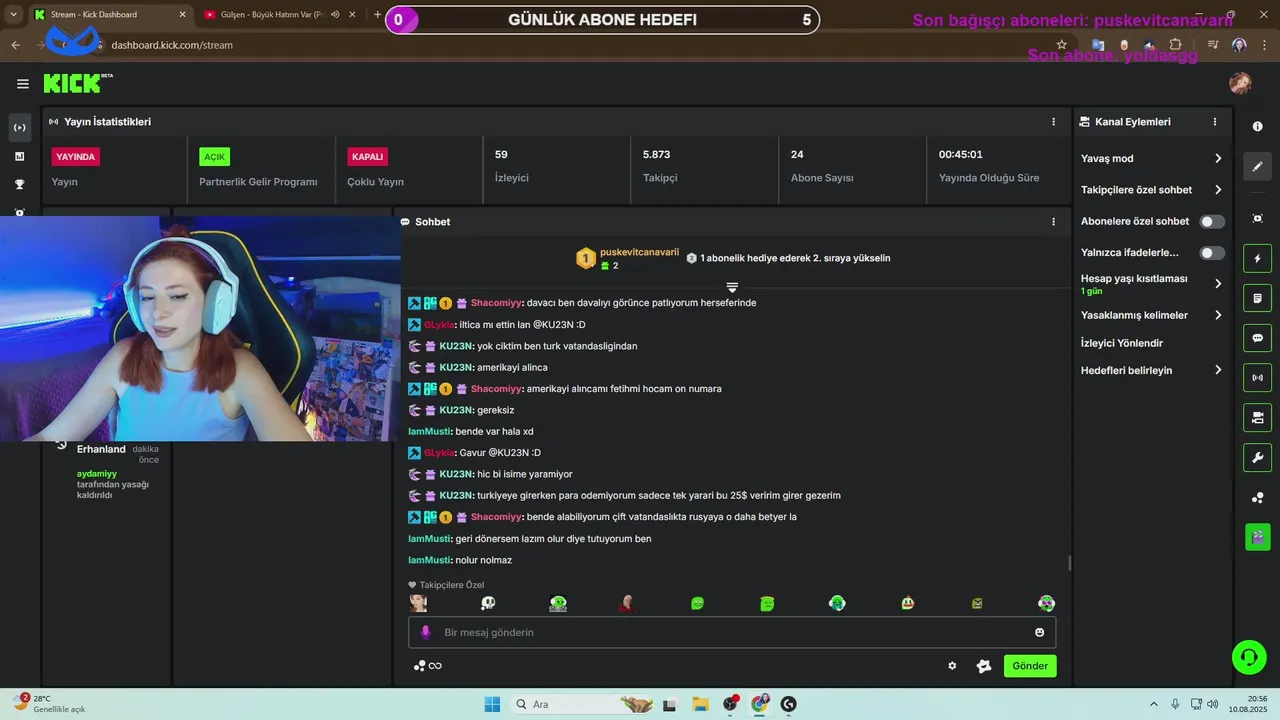Click the AÇIK partner program badge
Image resolution: width=1280 pixels, height=720 pixels.
pyautogui.click(x=215, y=157)
